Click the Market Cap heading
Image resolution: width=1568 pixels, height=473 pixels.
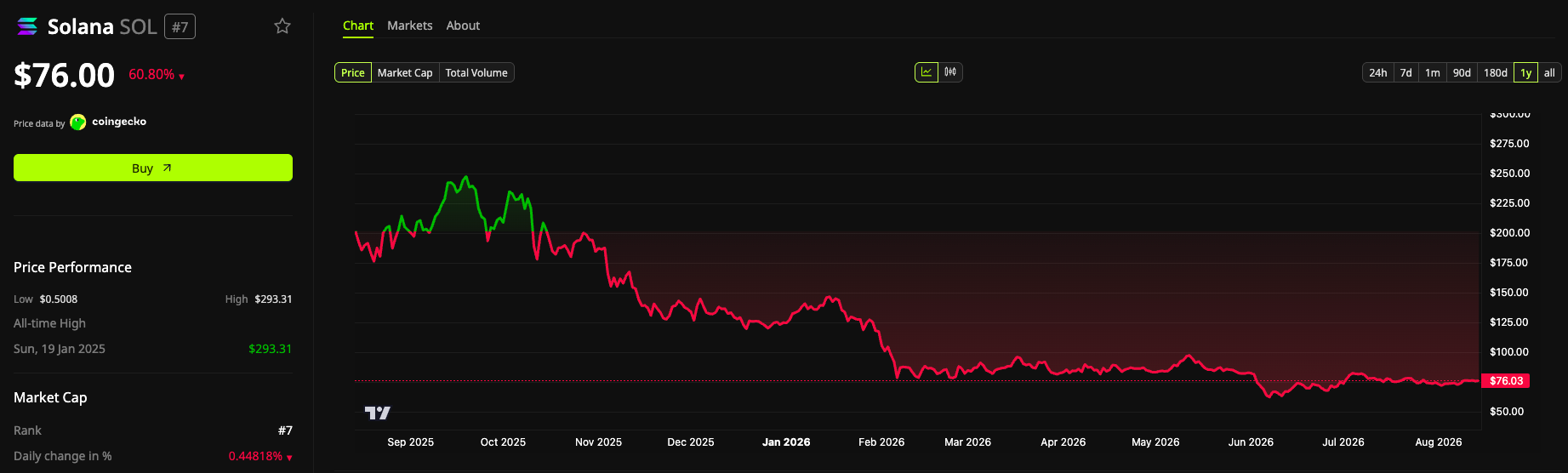tap(50, 397)
